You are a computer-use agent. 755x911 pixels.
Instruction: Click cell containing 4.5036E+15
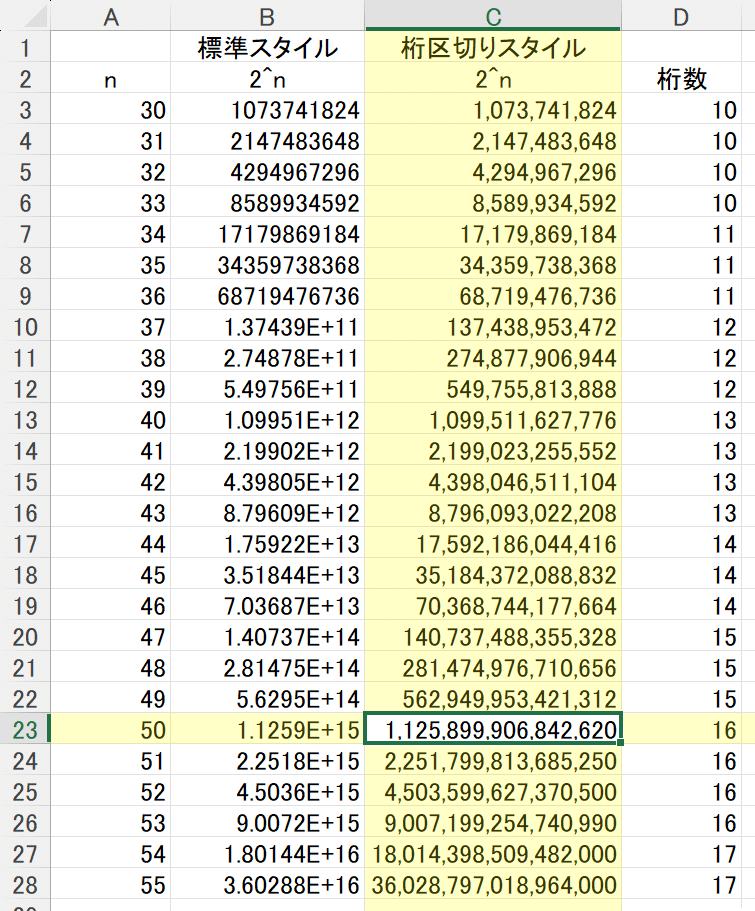(267, 792)
